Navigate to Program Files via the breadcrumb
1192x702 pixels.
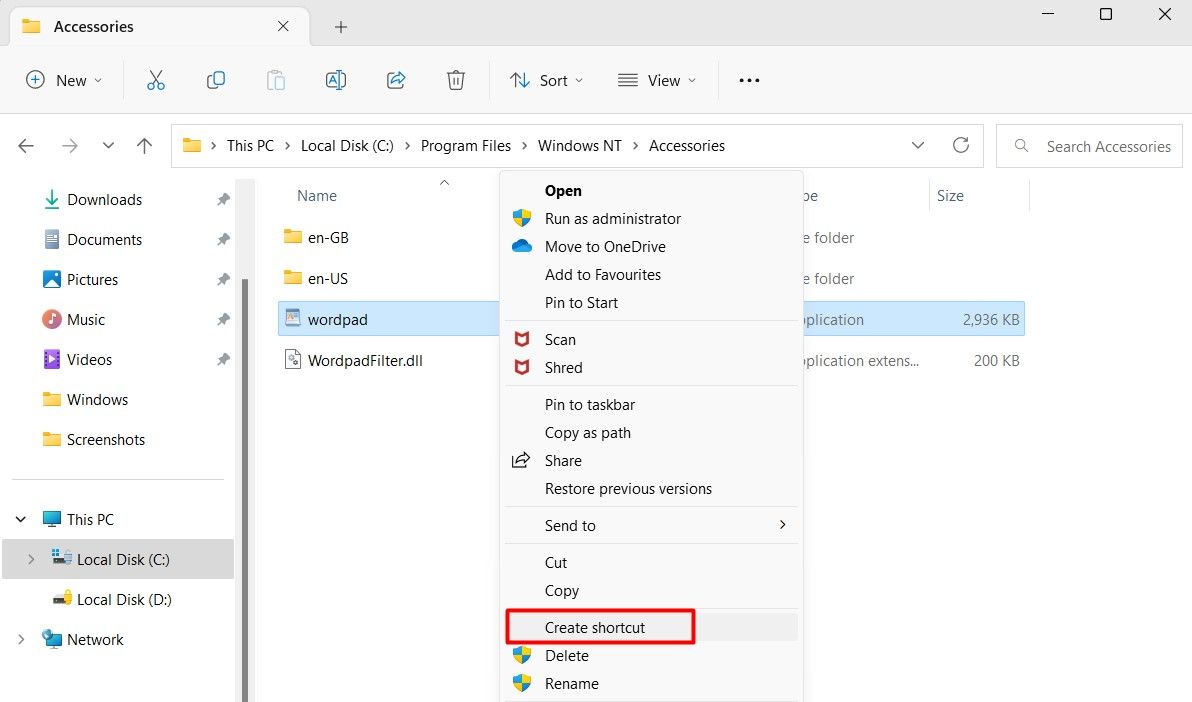pyautogui.click(x=465, y=145)
